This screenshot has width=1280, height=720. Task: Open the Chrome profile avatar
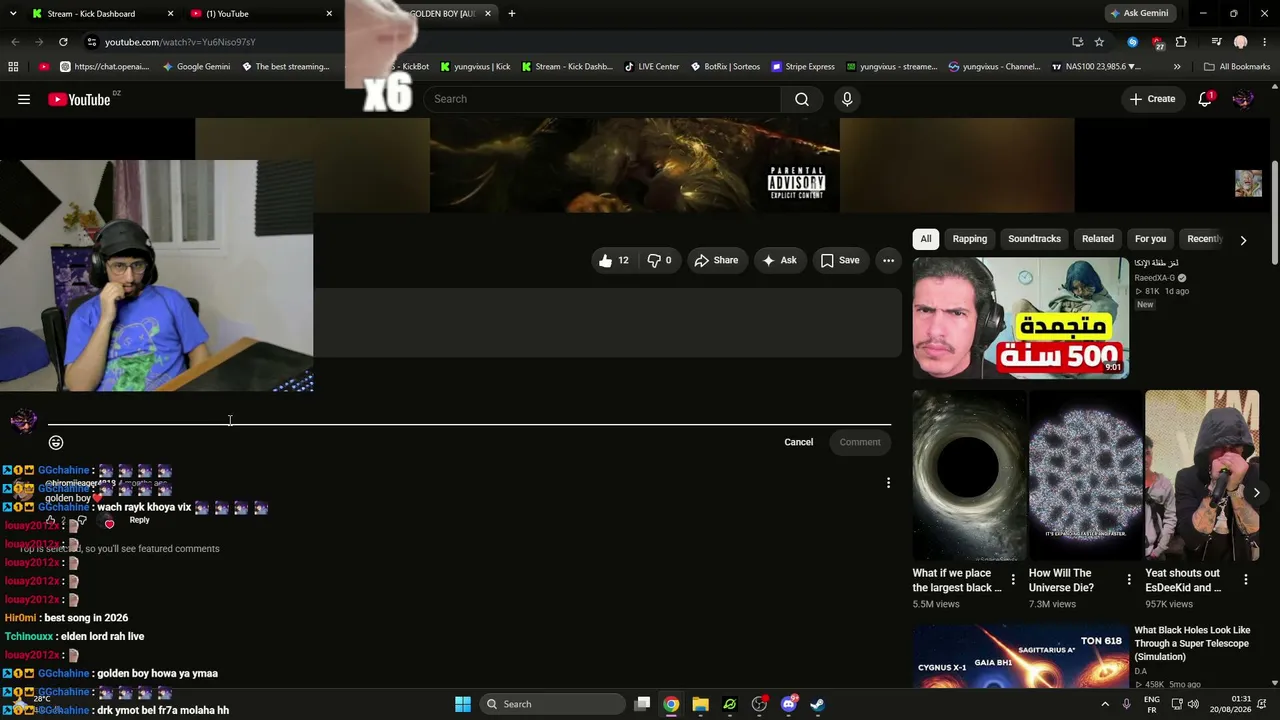coord(1241,42)
